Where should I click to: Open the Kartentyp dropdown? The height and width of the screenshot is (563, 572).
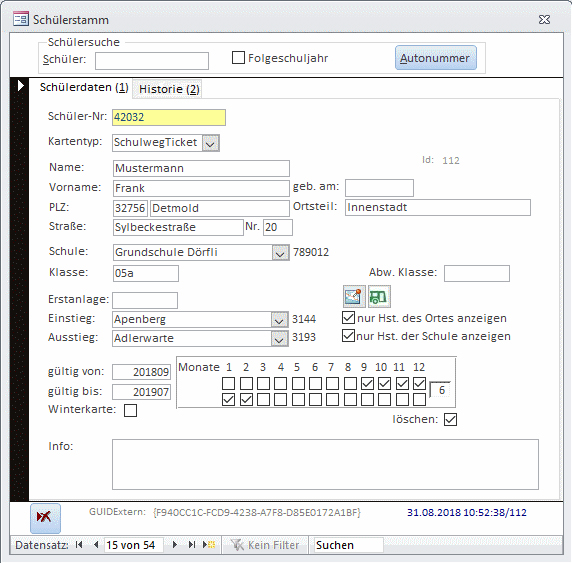pyautogui.click(x=210, y=143)
